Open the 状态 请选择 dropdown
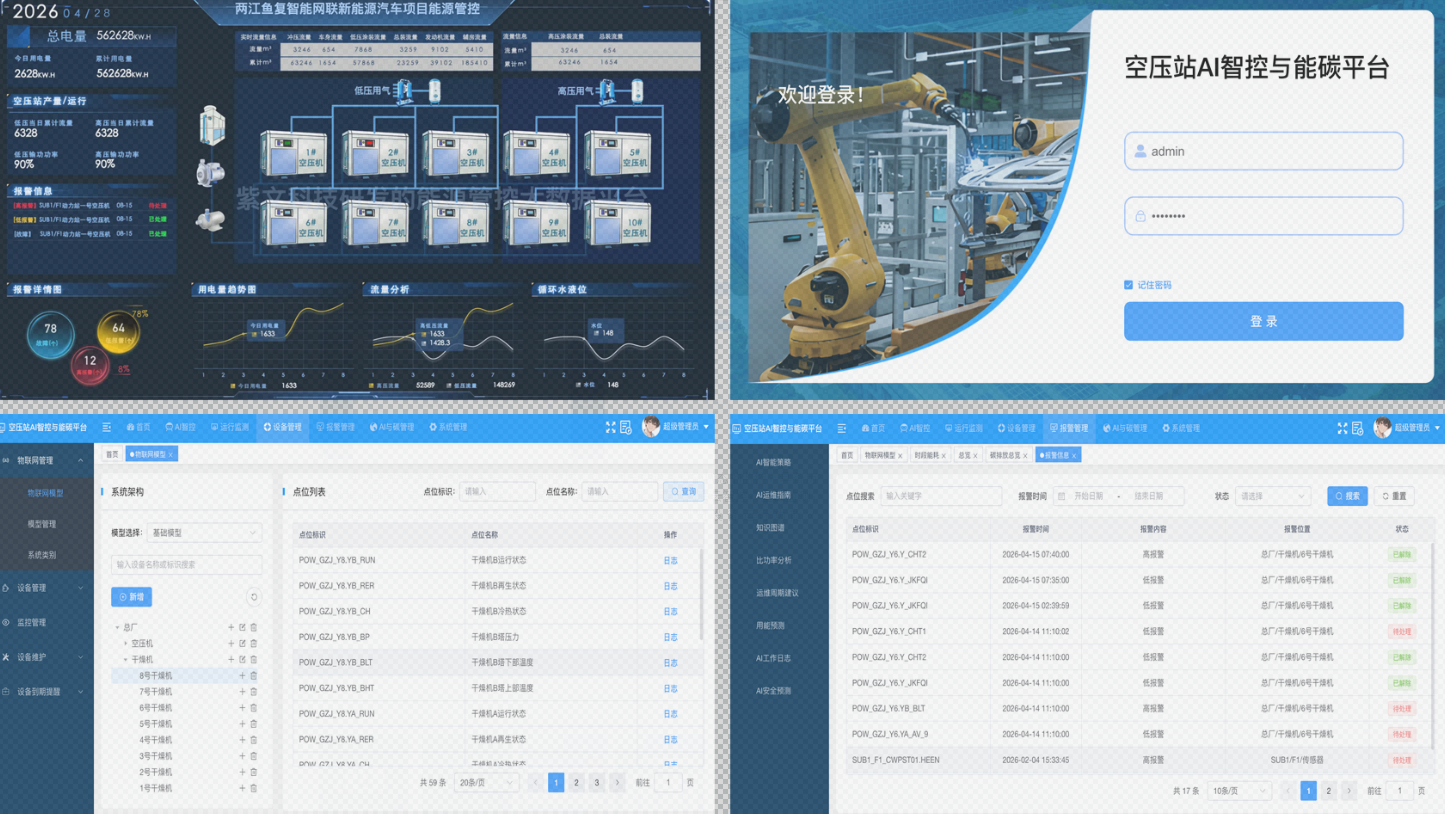 tap(1272, 496)
